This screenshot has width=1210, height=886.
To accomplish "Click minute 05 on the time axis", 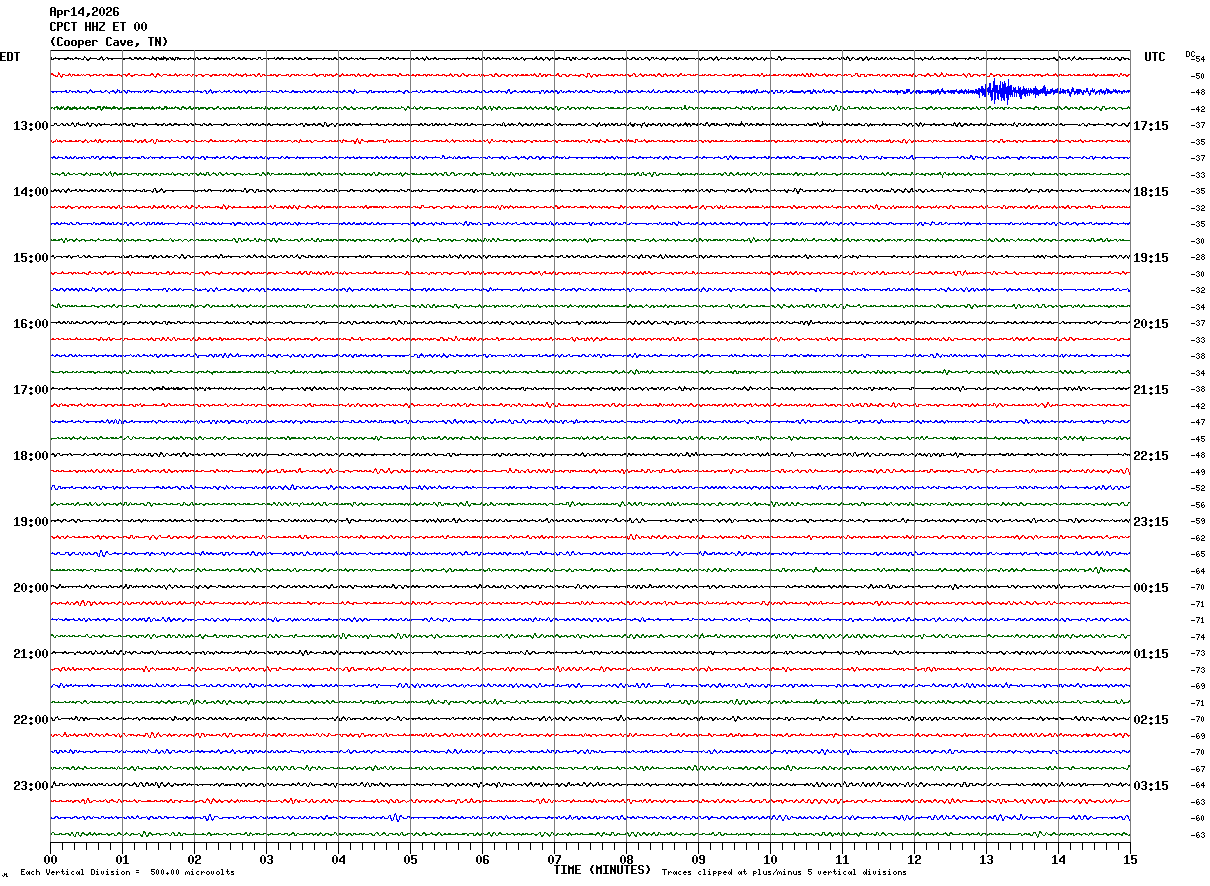I will [410, 859].
